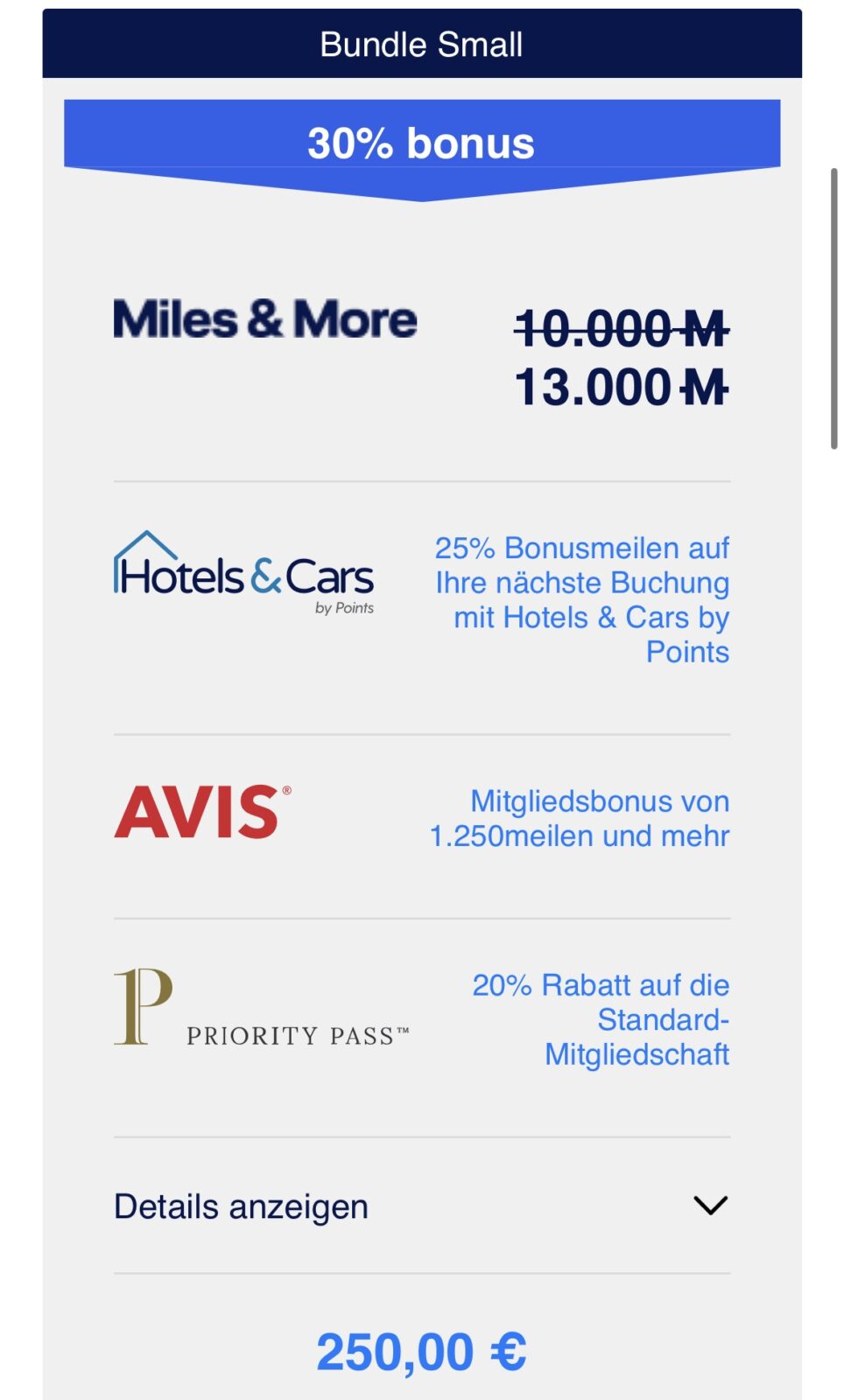The height and width of the screenshot is (1400, 844).
Task: Open the 20% Rabatt Standard-Mitgliedschaft link
Action: click(x=601, y=1019)
